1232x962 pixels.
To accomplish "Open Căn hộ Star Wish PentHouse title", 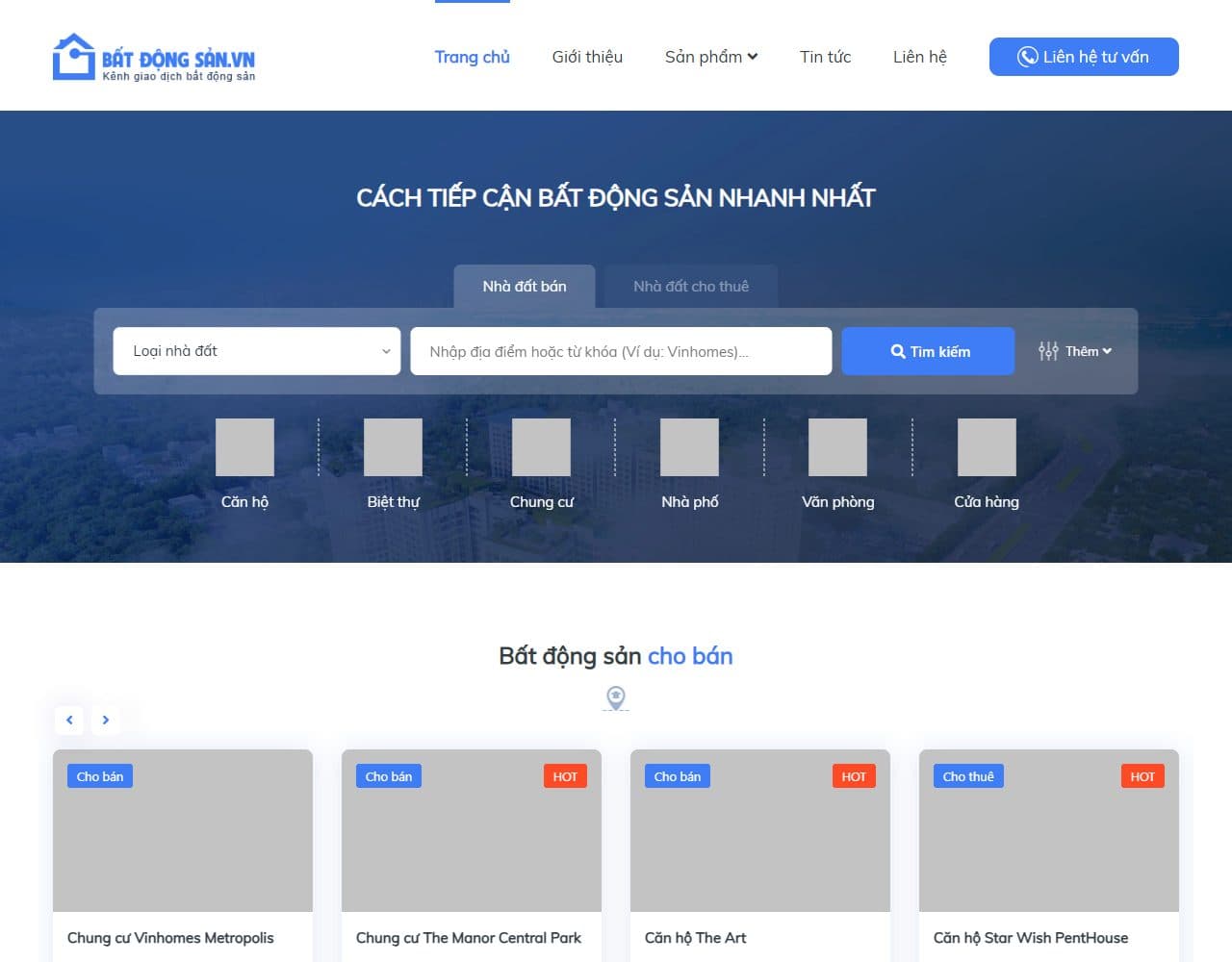I will [x=1031, y=938].
